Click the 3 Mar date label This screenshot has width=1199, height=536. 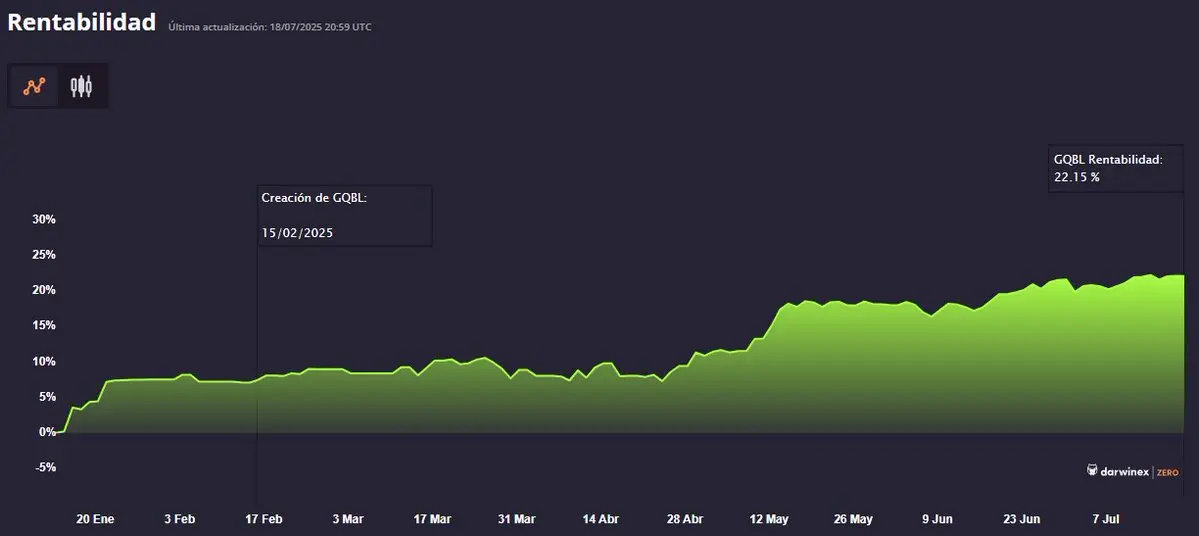348,518
